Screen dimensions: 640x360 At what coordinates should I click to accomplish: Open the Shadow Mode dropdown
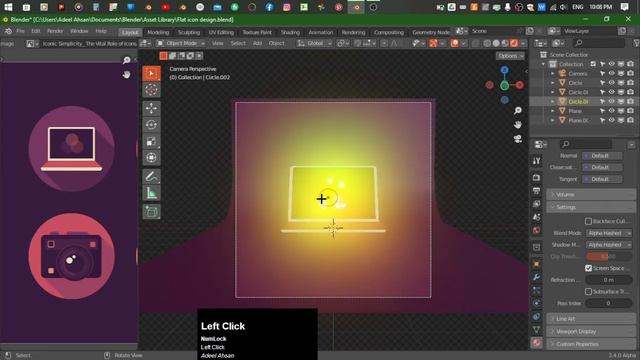pyautogui.click(x=609, y=245)
